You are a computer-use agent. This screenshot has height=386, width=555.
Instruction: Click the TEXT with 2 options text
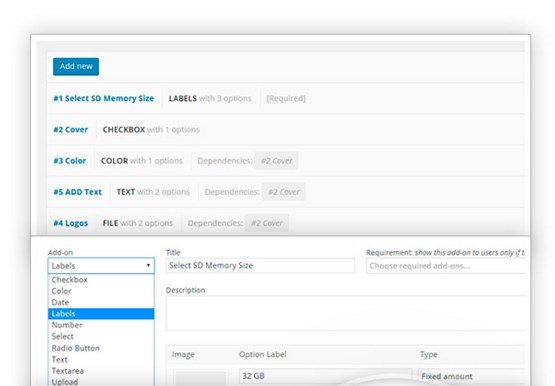coord(153,192)
